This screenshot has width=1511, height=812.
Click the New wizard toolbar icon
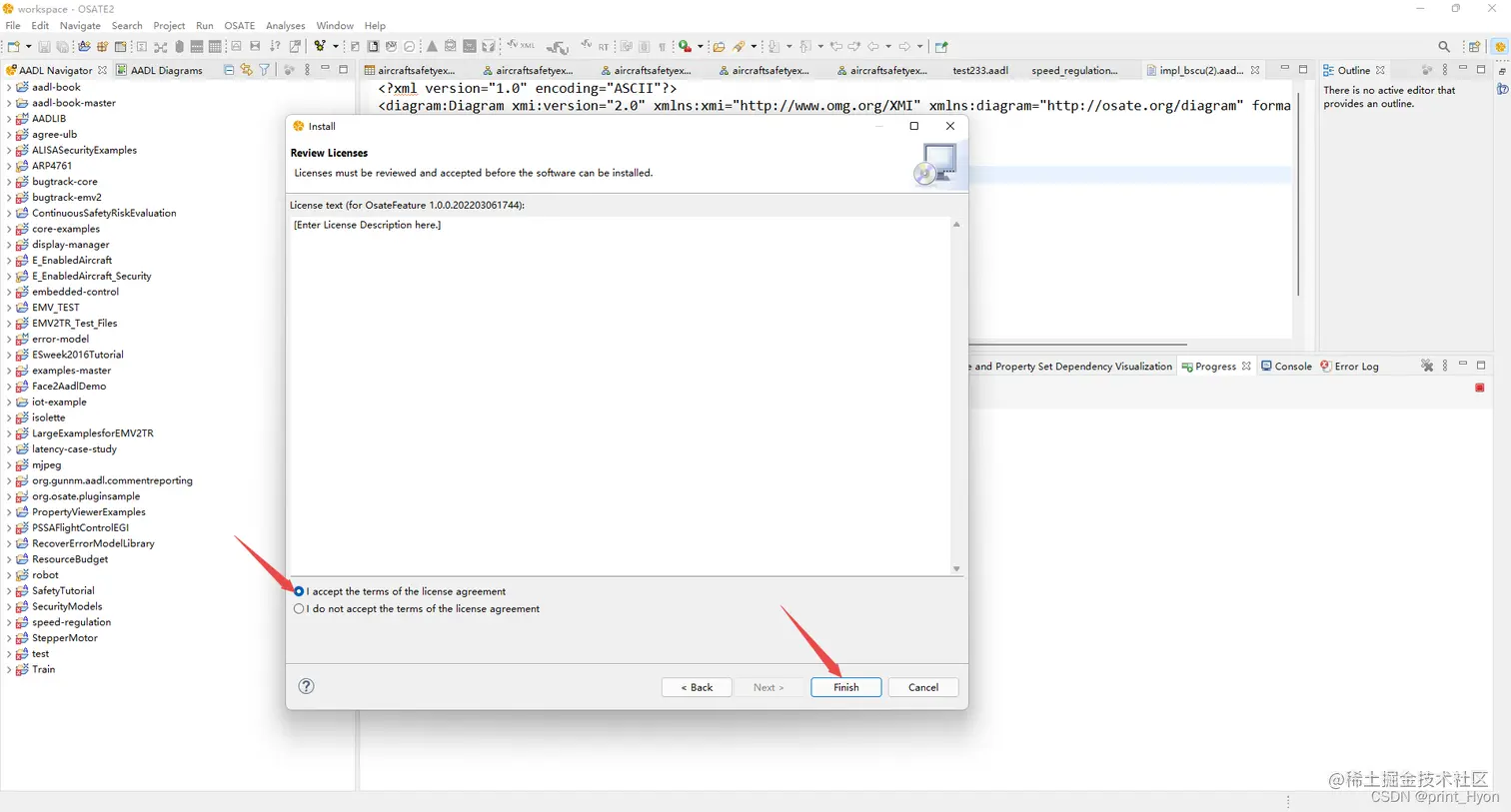point(13,46)
